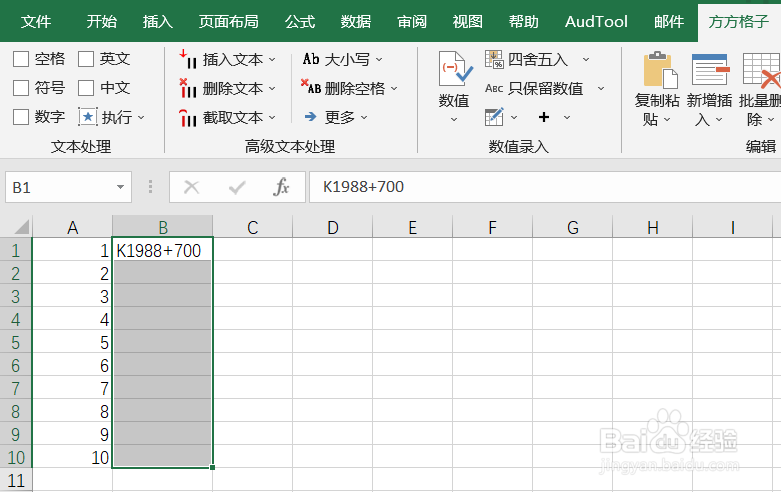Viewport: 781px width, 492px height.
Task: Switch to the 邮件 tab
Action: [x=669, y=21]
